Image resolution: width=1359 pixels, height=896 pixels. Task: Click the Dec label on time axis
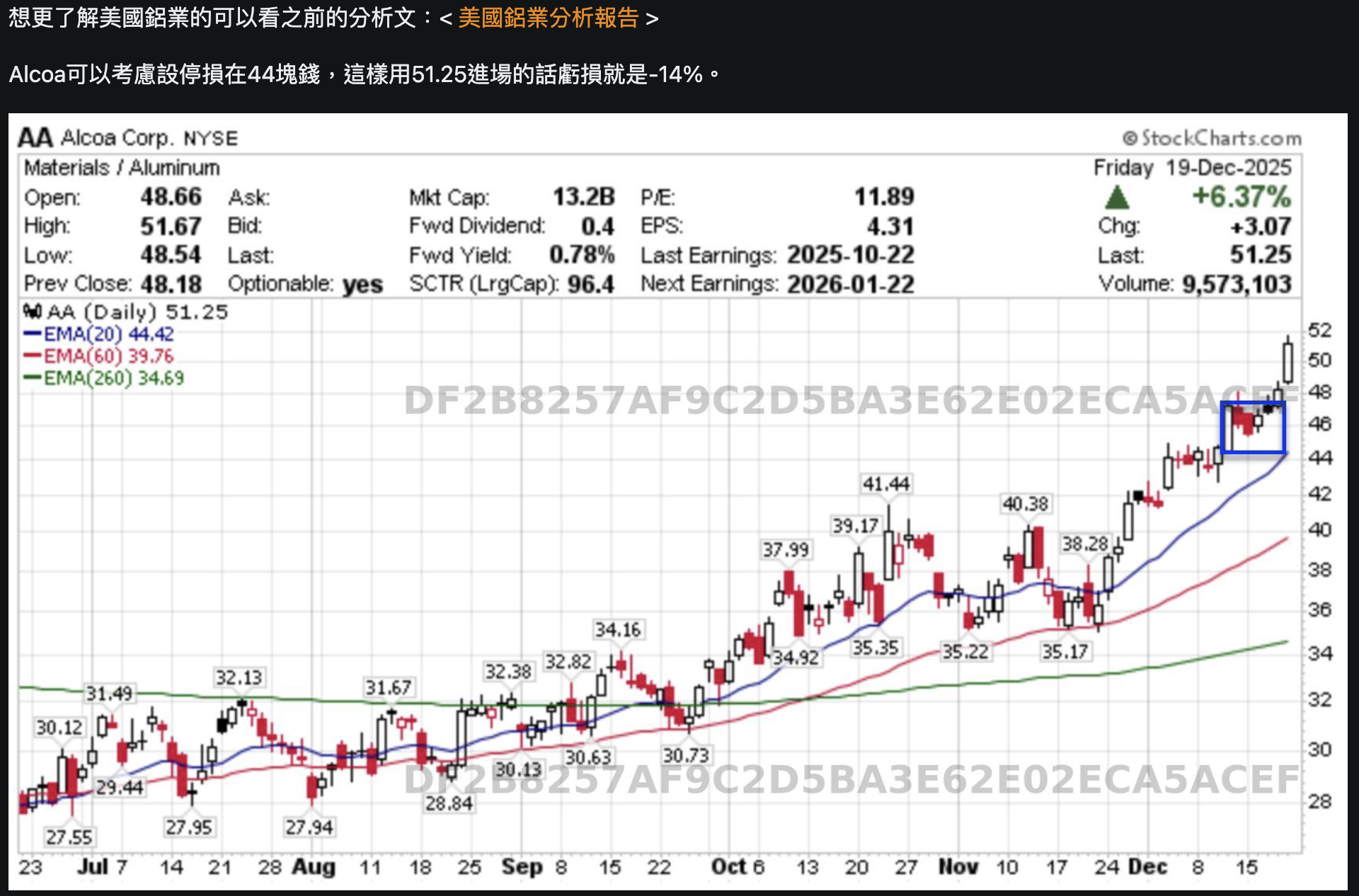click(1147, 866)
